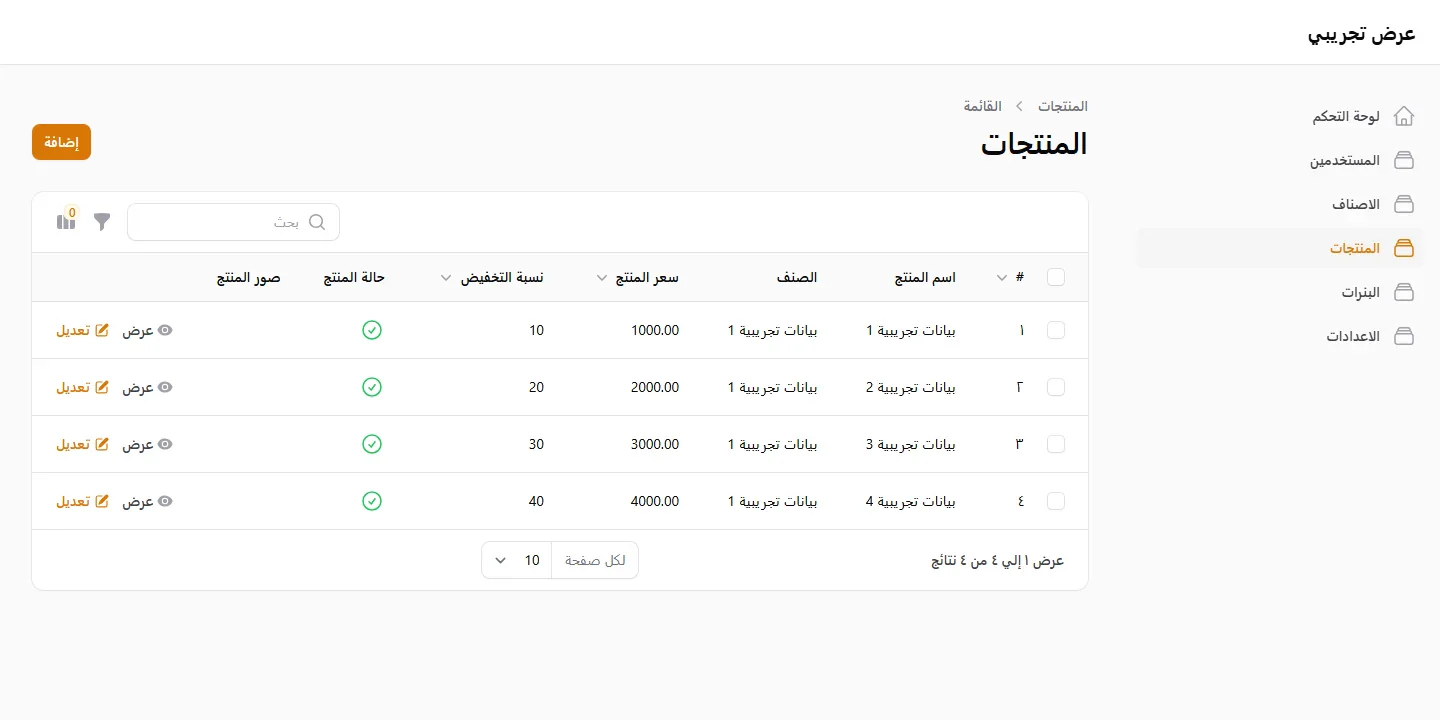The image size is (1440, 720).
Task: Tick the select-all checkbox in table header
Action: pyautogui.click(x=1056, y=278)
